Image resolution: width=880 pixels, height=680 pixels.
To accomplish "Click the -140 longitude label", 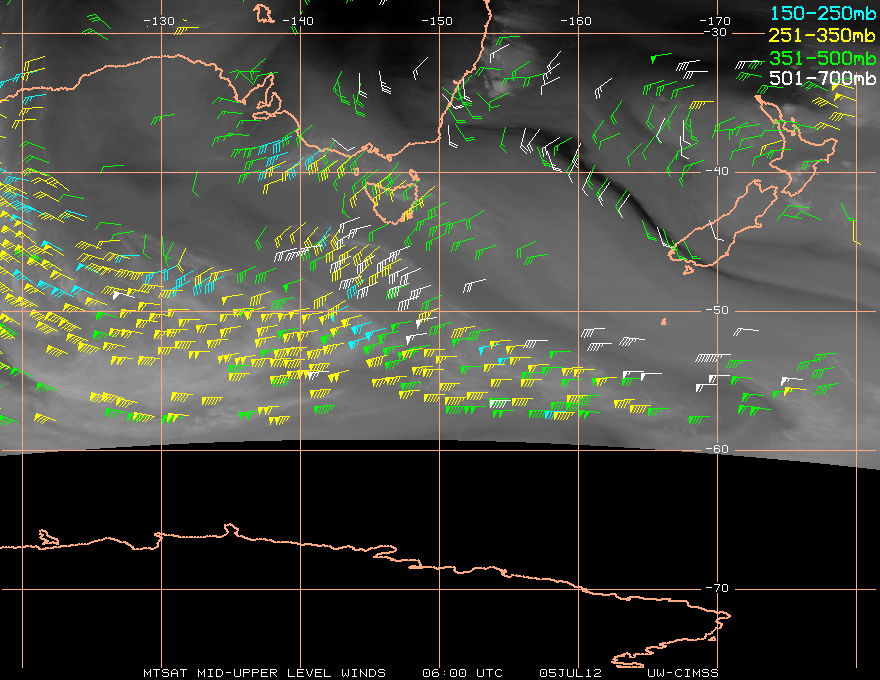I will pyautogui.click(x=298, y=21).
